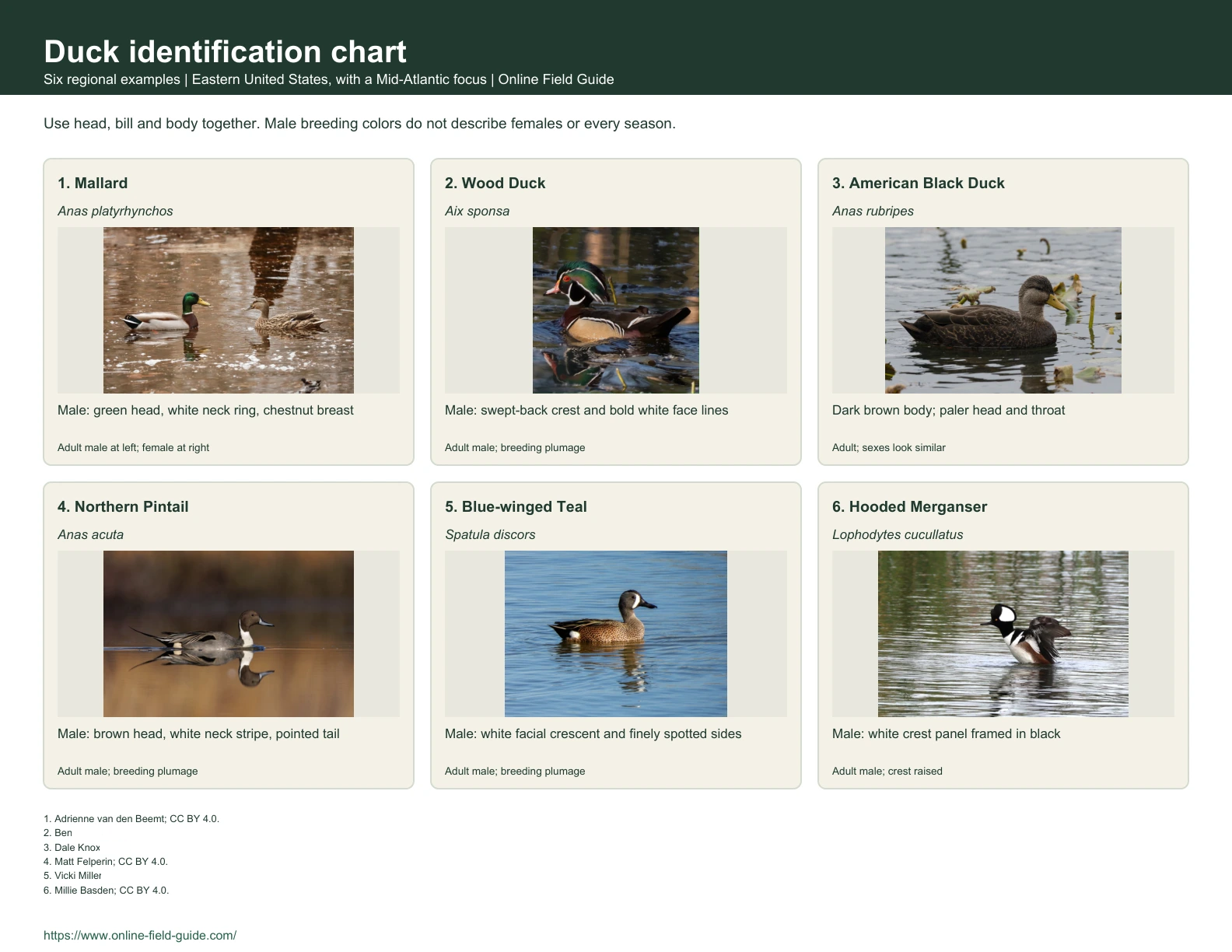Viewport: 1232px width, 952px height.
Task: Click the 'Adult male; crest raised' caption
Action: (887, 771)
